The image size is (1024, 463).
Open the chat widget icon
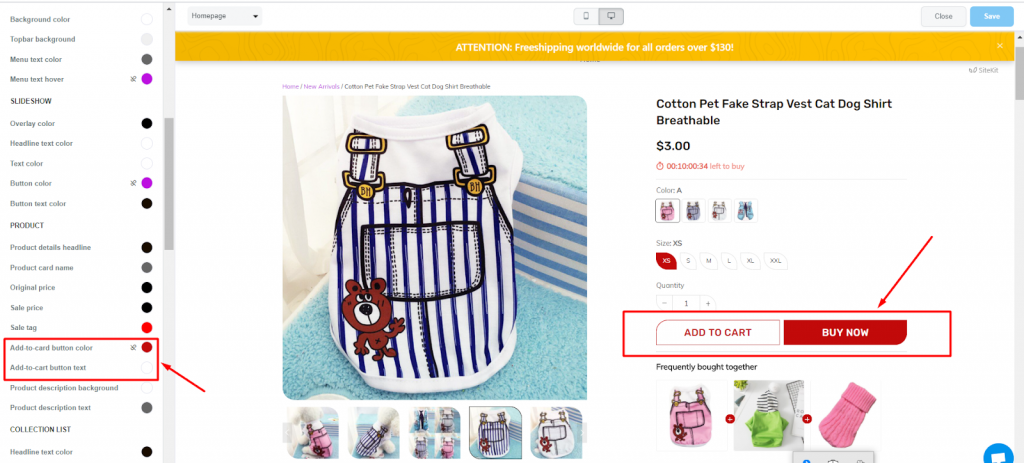(996, 454)
